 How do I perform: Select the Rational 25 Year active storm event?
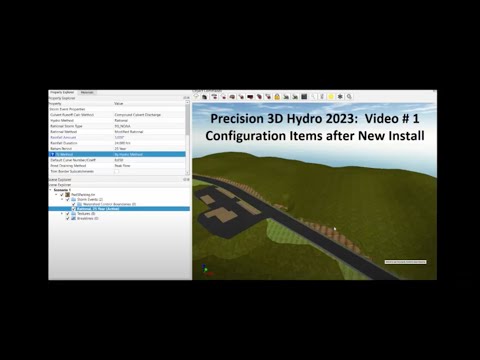coord(98,209)
